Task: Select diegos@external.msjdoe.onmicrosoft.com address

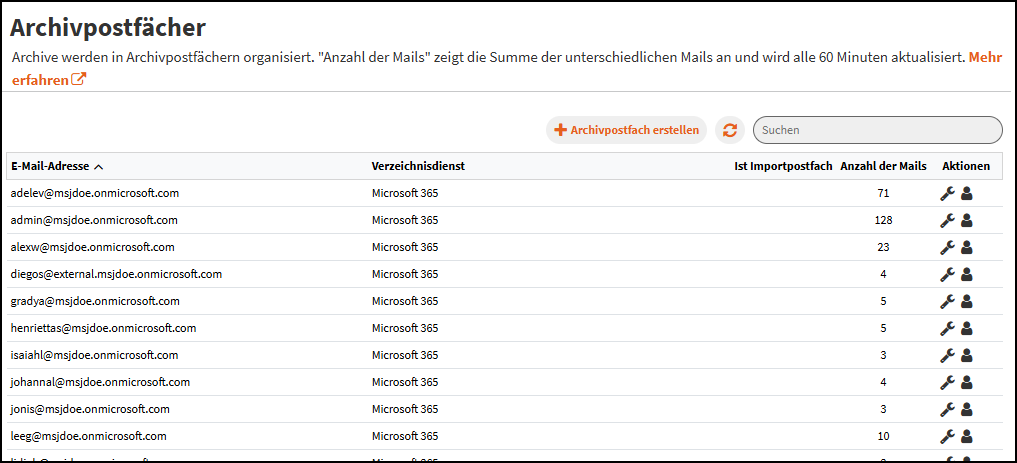Action: [116, 274]
